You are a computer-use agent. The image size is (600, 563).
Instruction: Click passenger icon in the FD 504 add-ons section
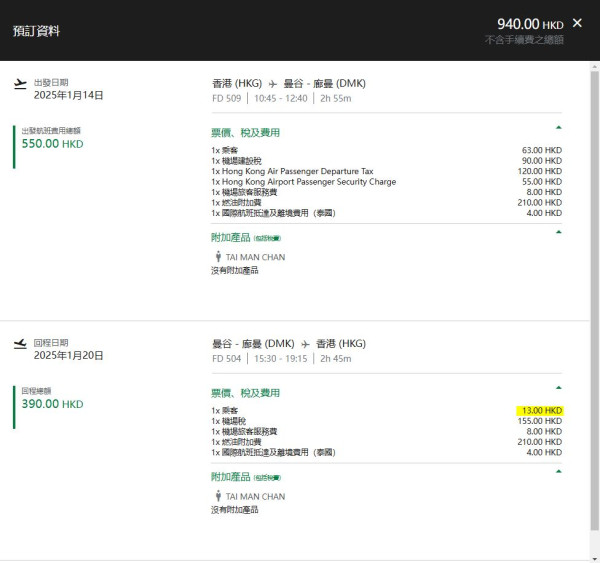pyautogui.click(x=218, y=497)
